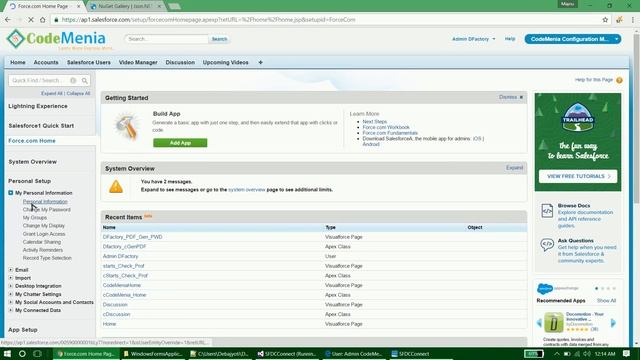This screenshot has width=640, height=360.
Task: Open the Discussion tab
Action: 180,62
